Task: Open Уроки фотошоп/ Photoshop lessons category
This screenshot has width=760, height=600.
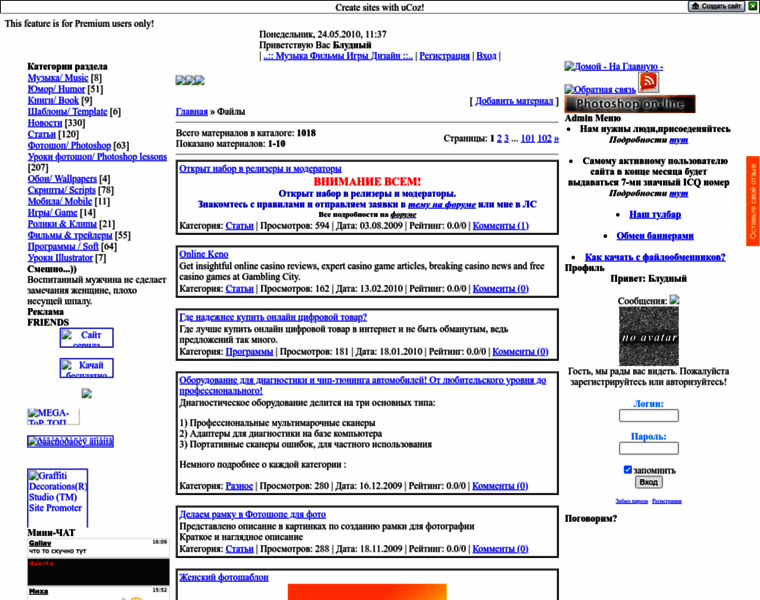Action: click(97, 157)
